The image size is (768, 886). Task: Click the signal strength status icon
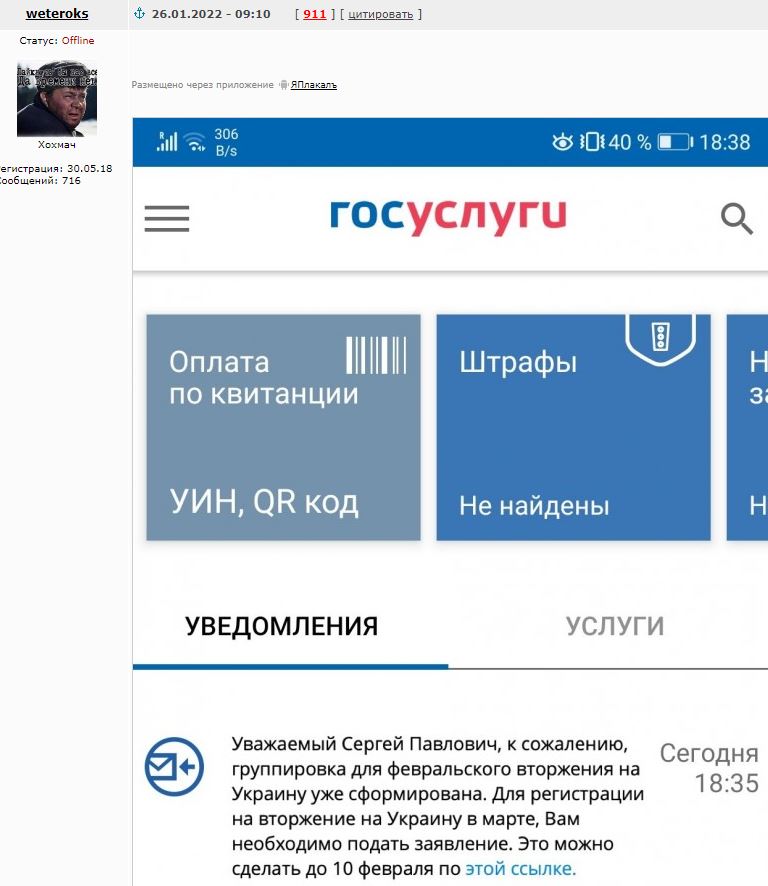coord(167,141)
